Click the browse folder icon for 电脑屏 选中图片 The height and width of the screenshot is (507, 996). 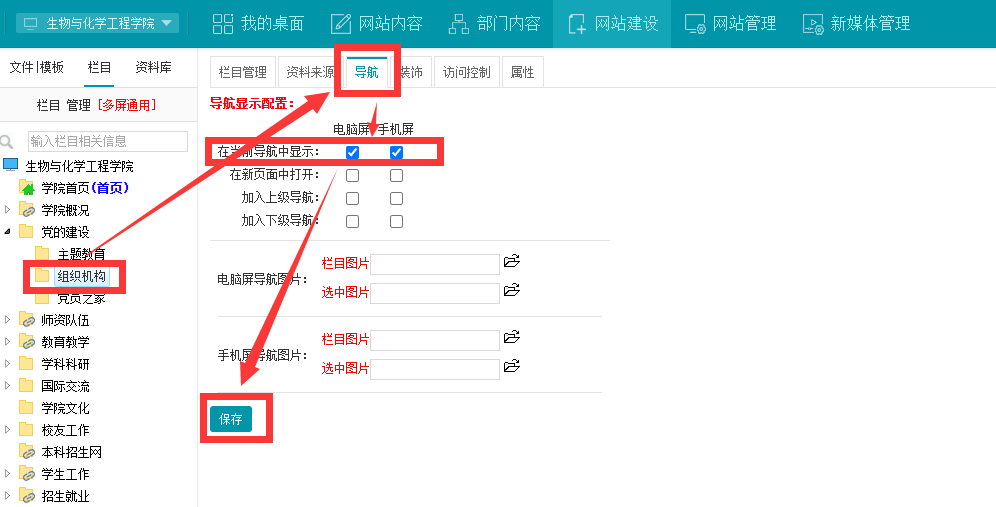click(512, 291)
